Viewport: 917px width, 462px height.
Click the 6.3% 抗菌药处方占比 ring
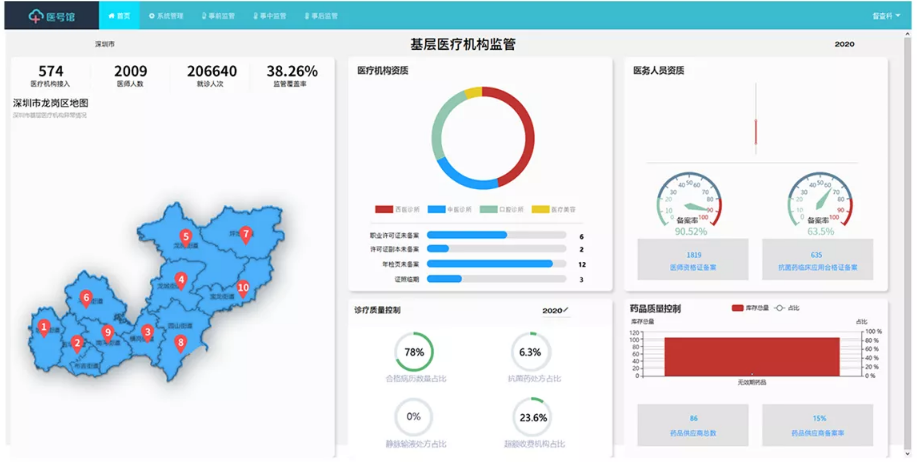pyautogui.click(x=531, y=352)
